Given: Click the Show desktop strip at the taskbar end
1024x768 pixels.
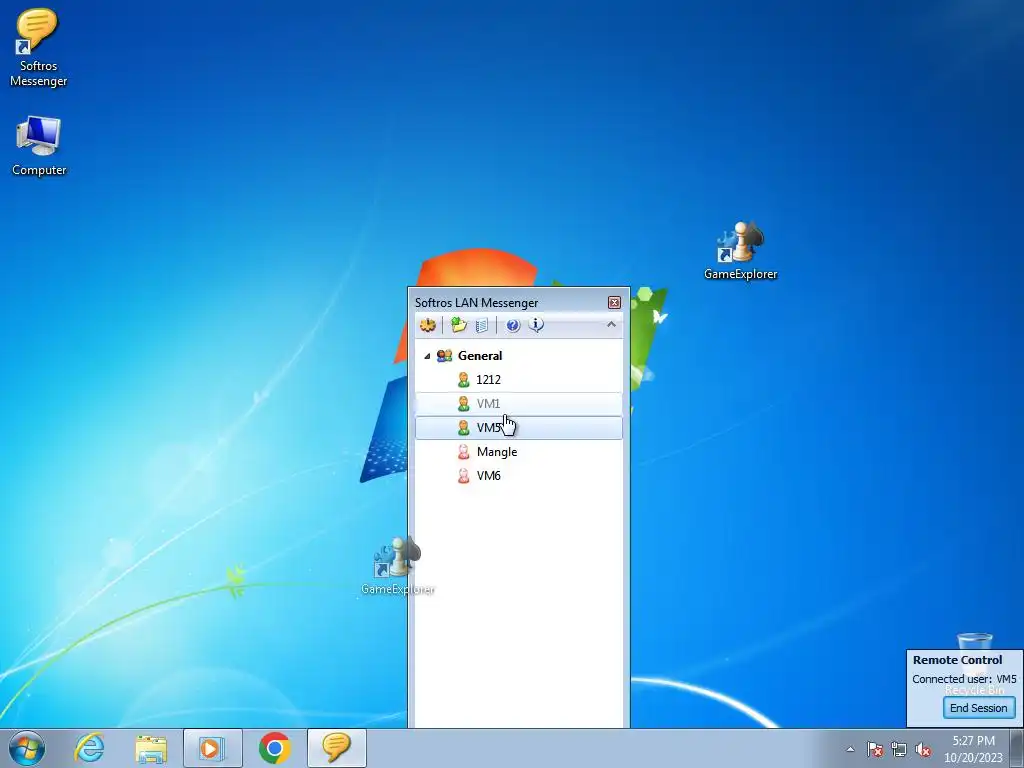Looking at the screenshot, I should point(1017,748).
